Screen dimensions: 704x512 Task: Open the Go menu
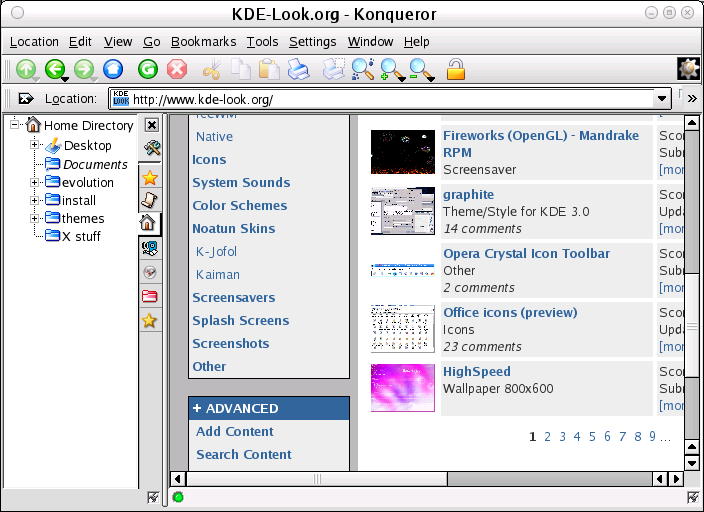[152, 42]
